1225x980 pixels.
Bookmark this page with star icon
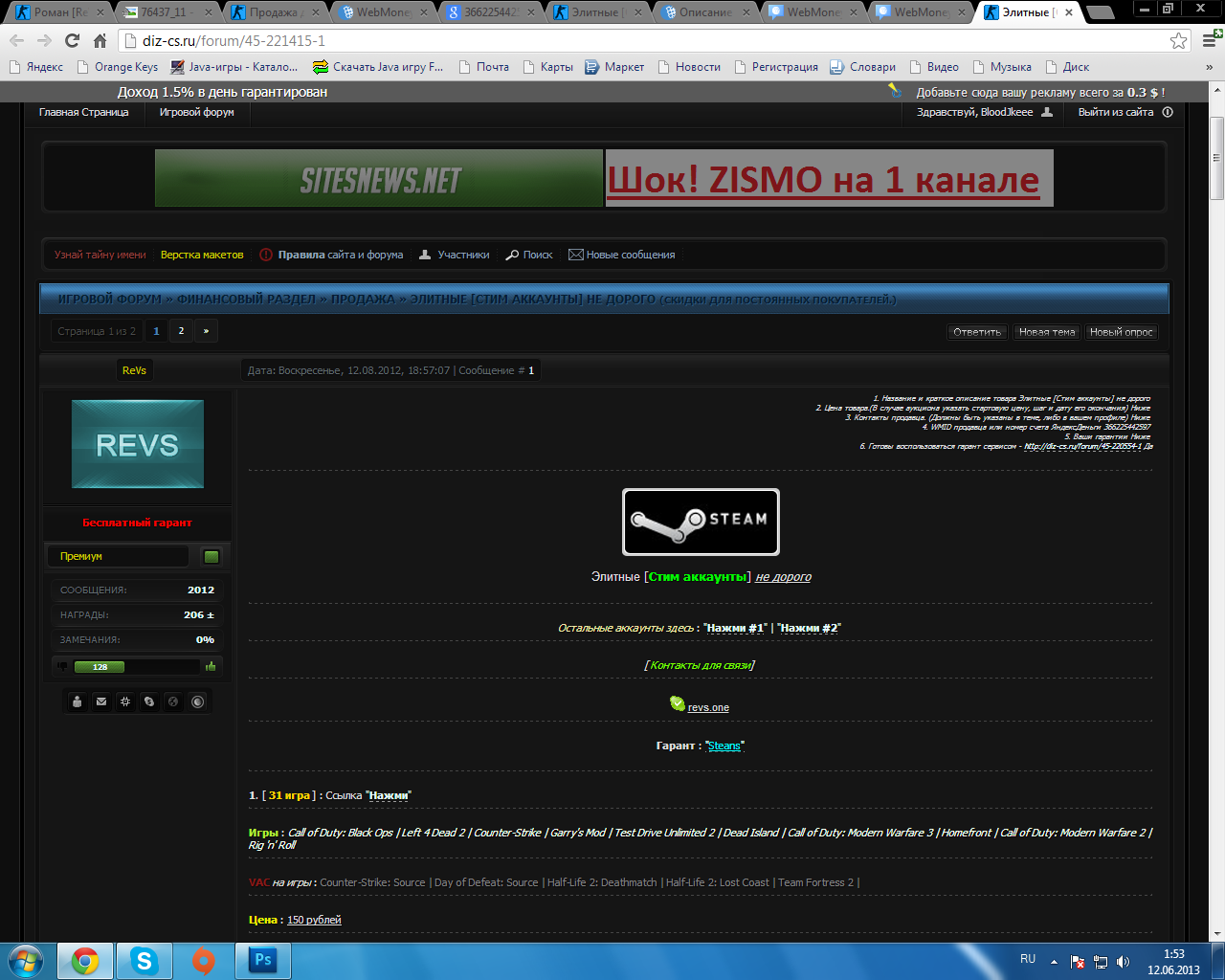[x=1179, y=41]
